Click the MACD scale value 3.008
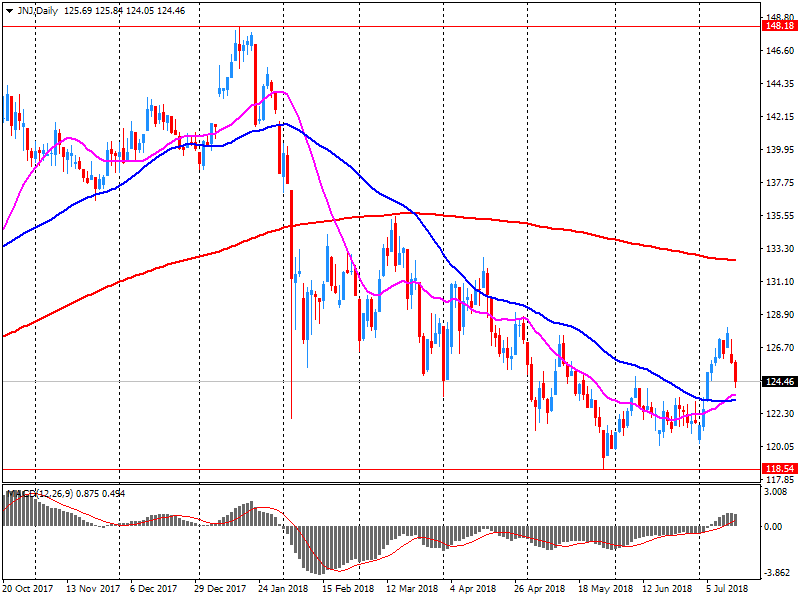The image size is (800, 600). (x=776, y=492)
